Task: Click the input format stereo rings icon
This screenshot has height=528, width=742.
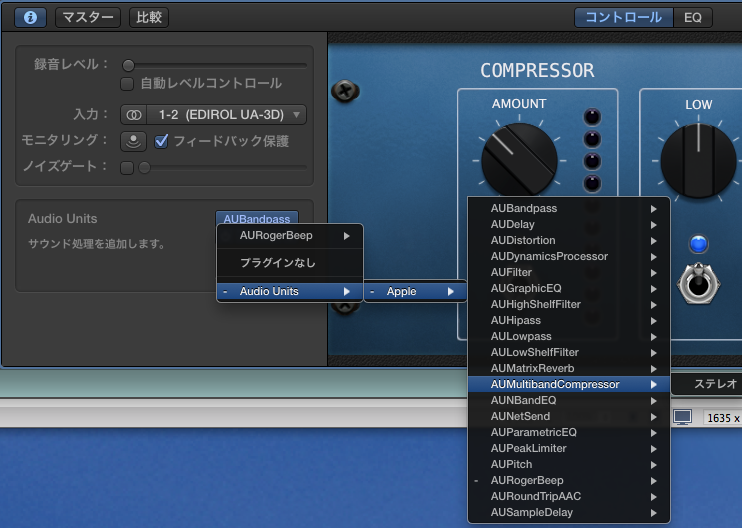Action: [133, 115]
